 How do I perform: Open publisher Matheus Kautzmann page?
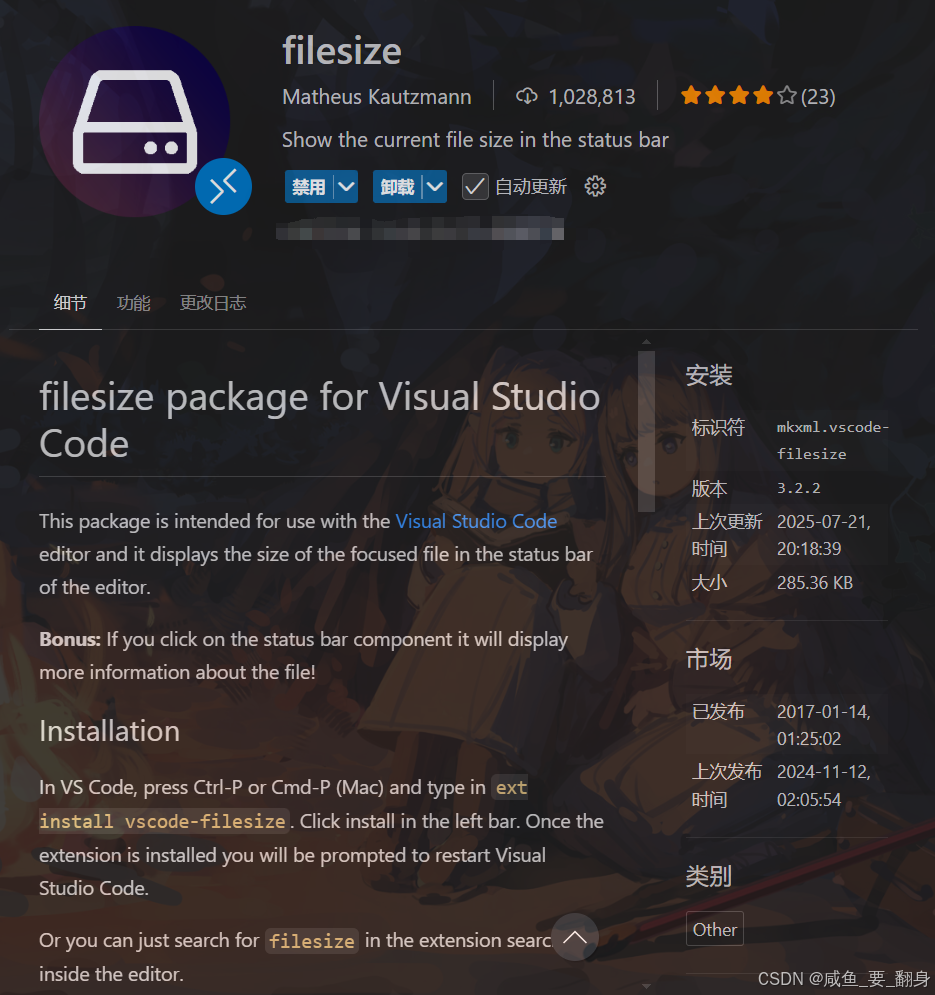tap(377, 96)
